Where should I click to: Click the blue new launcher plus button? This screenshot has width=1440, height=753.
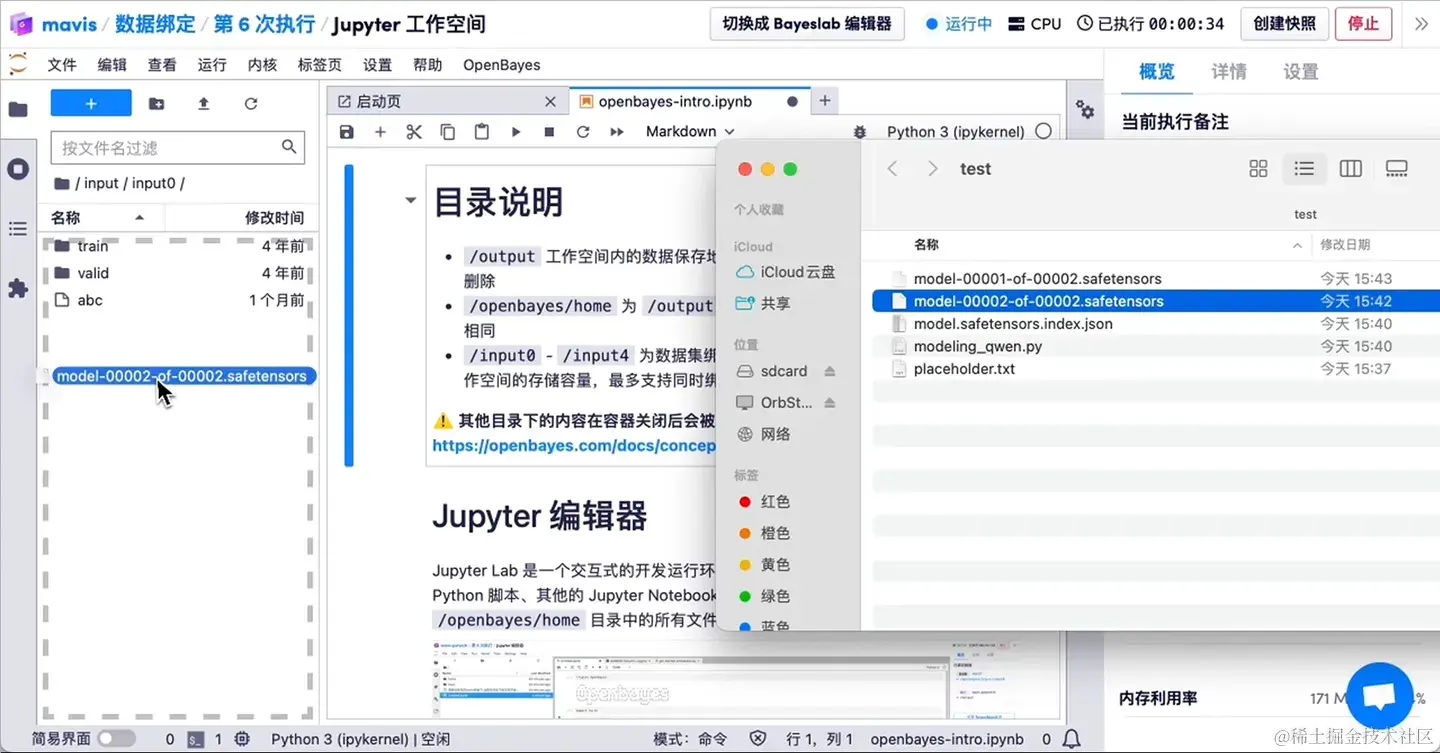tap(91, 103)
